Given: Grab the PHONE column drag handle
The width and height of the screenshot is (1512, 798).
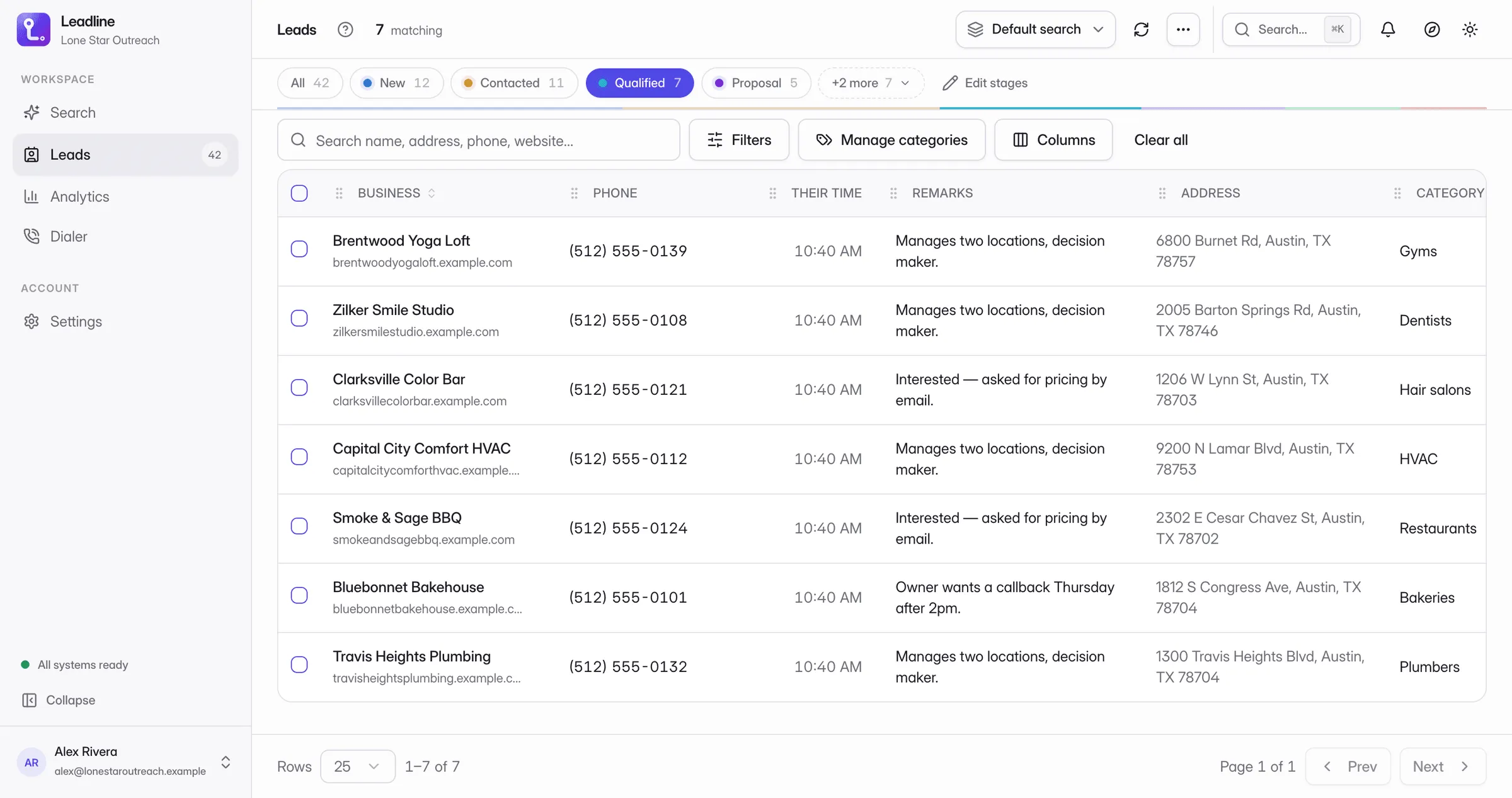Looking at the screenshot, I should (574, 193).
